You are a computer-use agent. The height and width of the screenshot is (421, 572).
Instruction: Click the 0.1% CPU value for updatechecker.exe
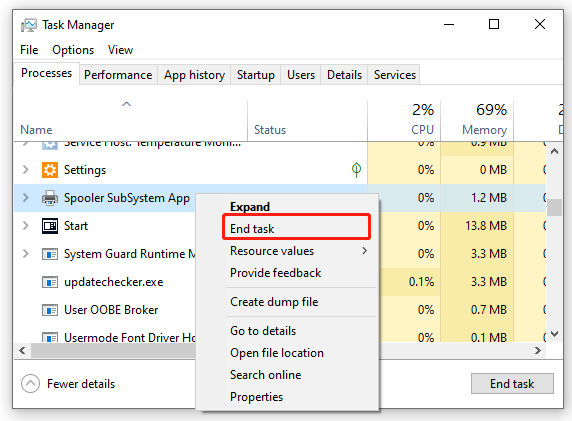click(x=421, y=282)
